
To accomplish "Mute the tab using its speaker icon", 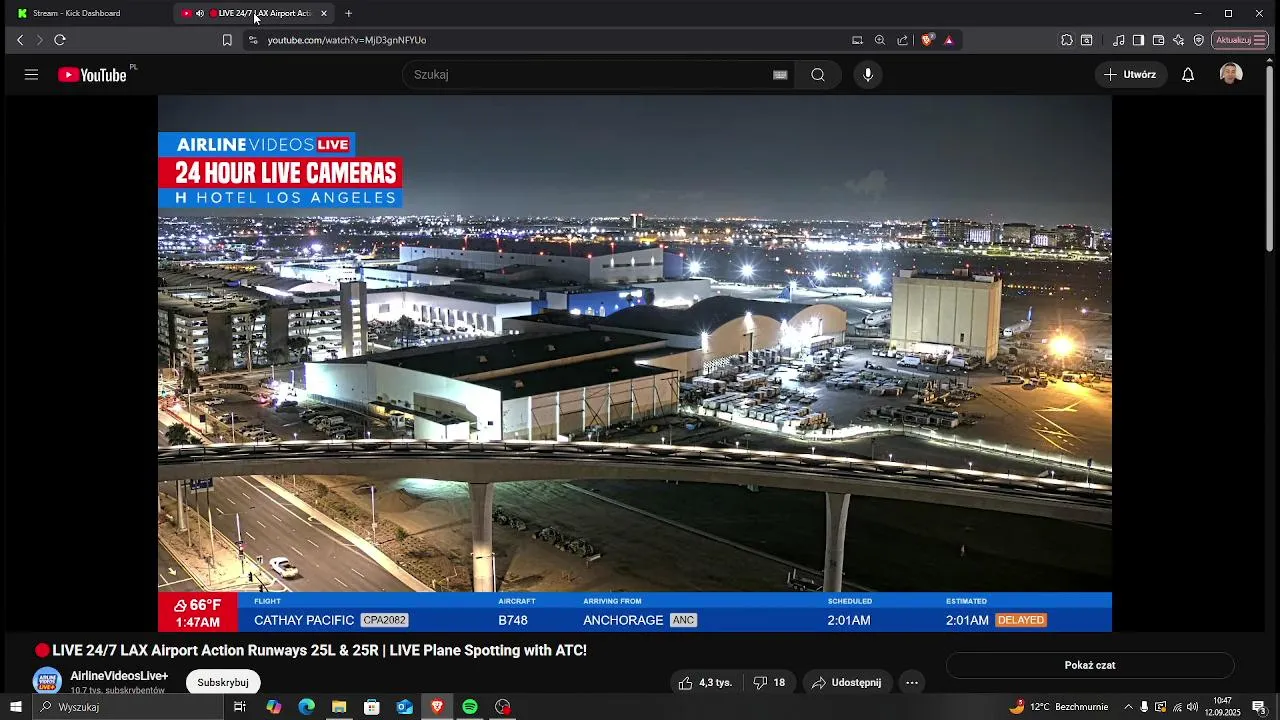I will (x=200, y=13).
